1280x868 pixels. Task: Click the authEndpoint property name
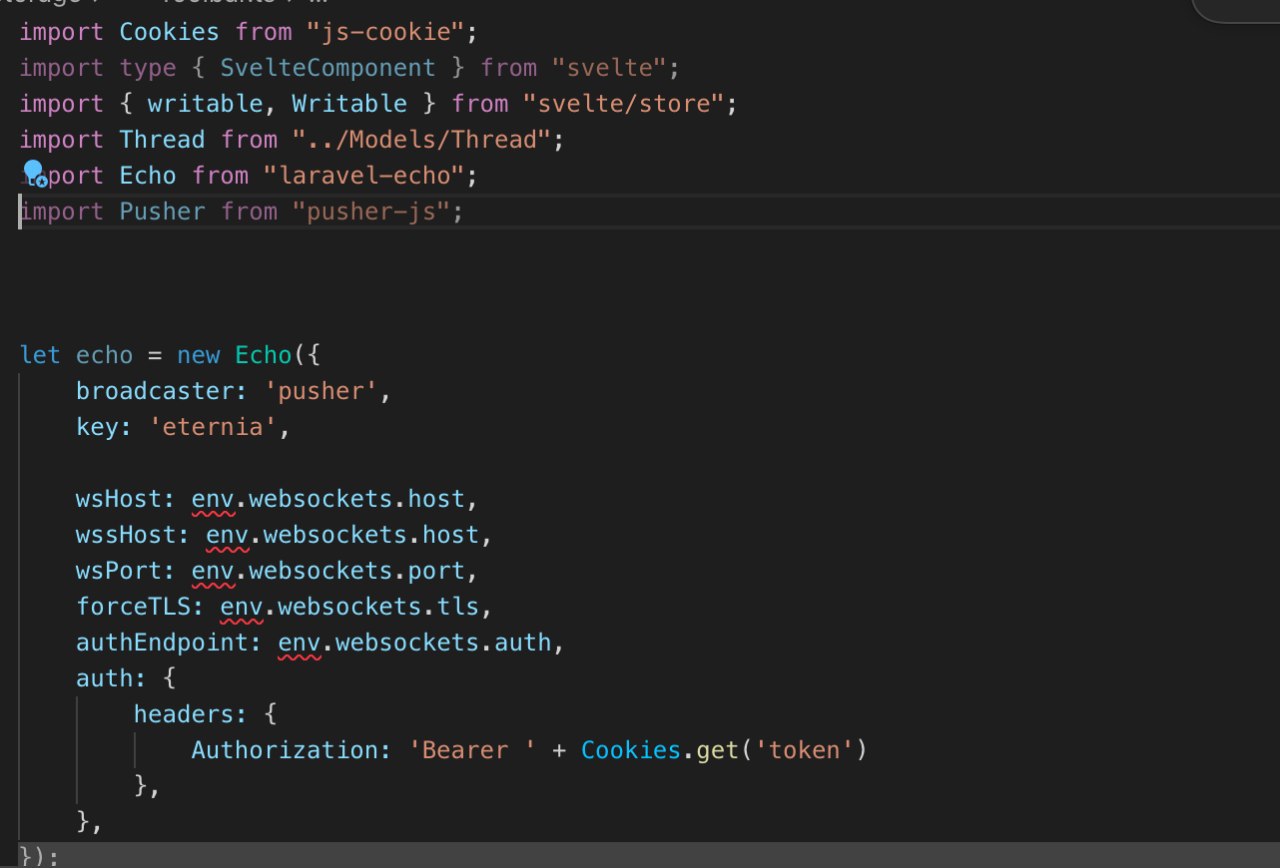pyautogui.click(x=162, y=642)
